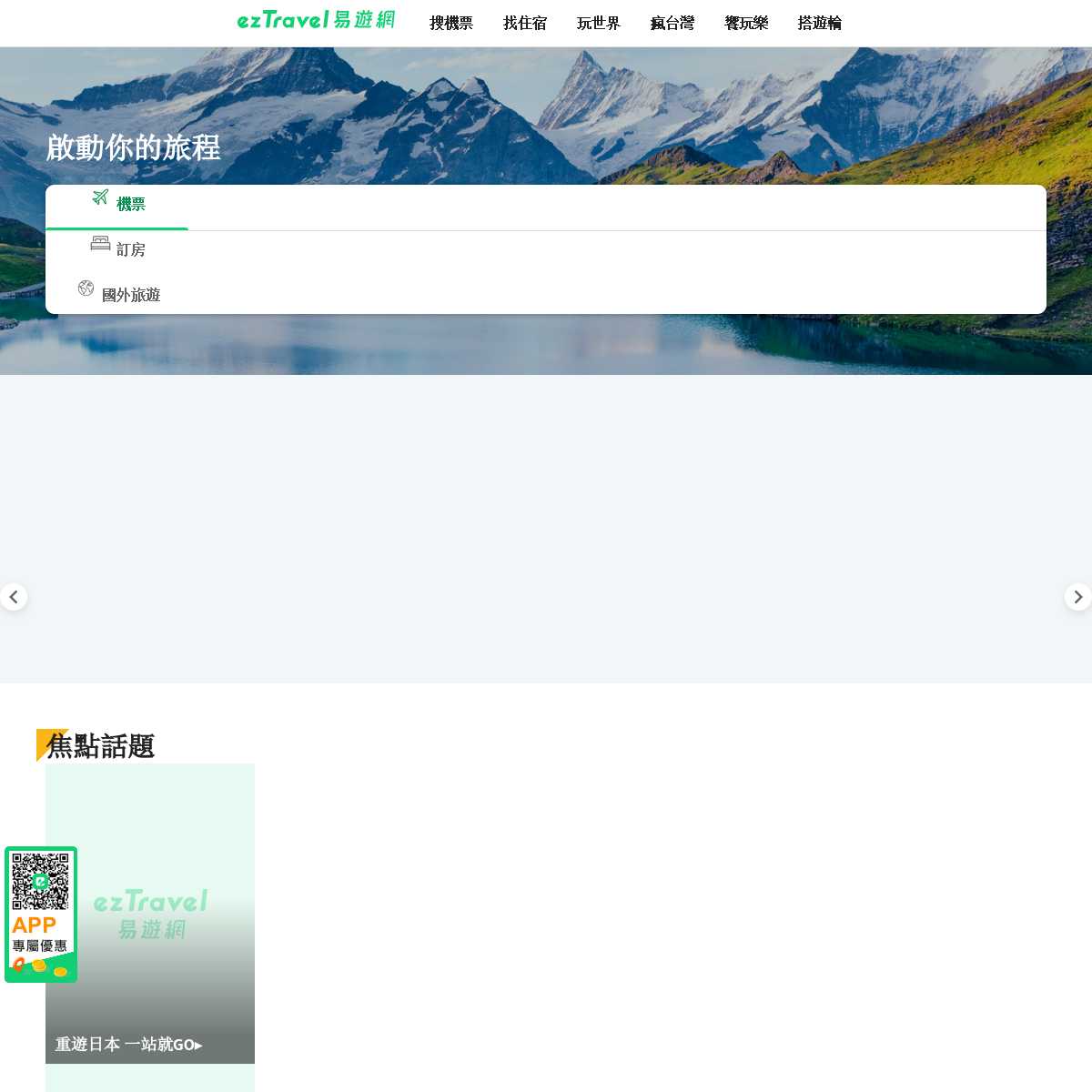1092x1092 pixels.
Task: Go to previous carousel slide
Action: 14,597
